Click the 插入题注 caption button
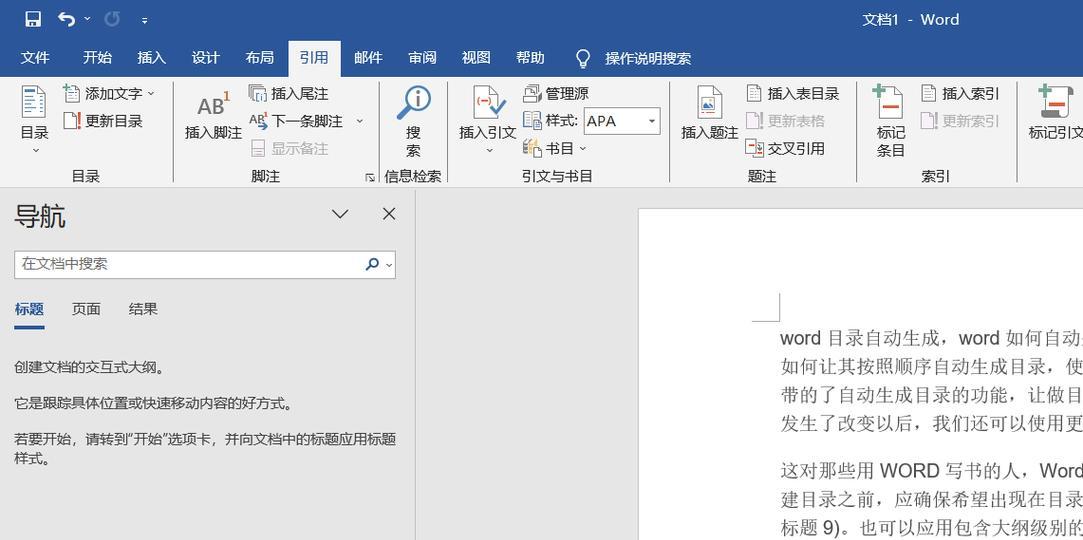The height and width of the screenshot is (540, 1083). 709,113
